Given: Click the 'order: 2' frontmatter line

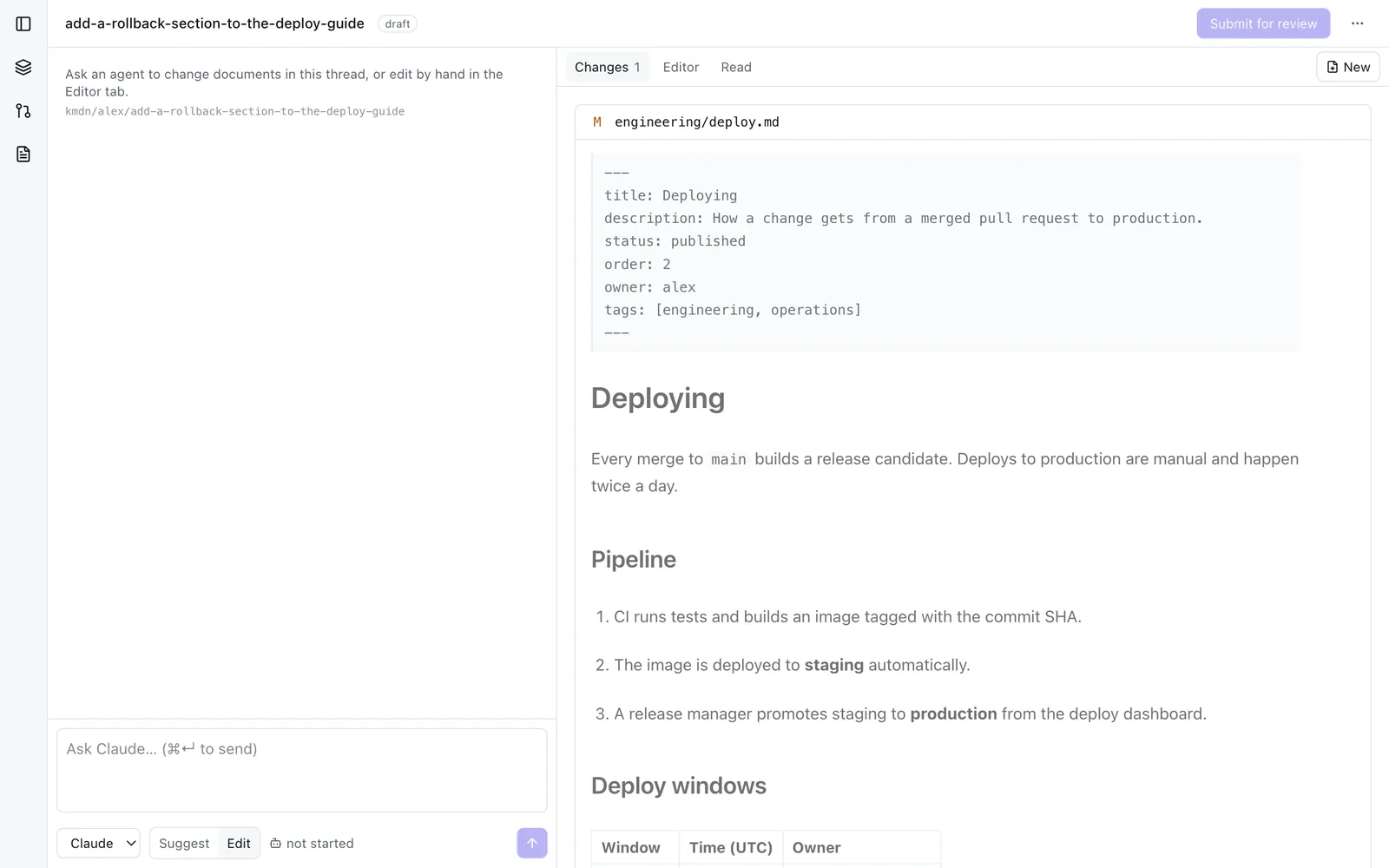Looking at the screenshot, I should click(638, 264).
